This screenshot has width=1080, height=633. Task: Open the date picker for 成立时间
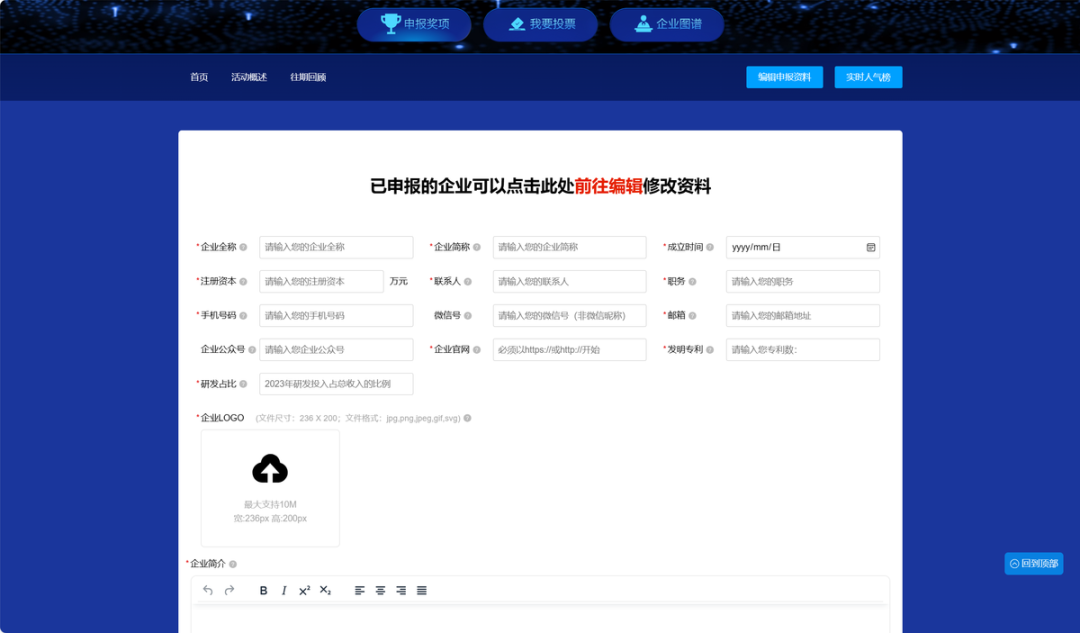click(869, 247)
